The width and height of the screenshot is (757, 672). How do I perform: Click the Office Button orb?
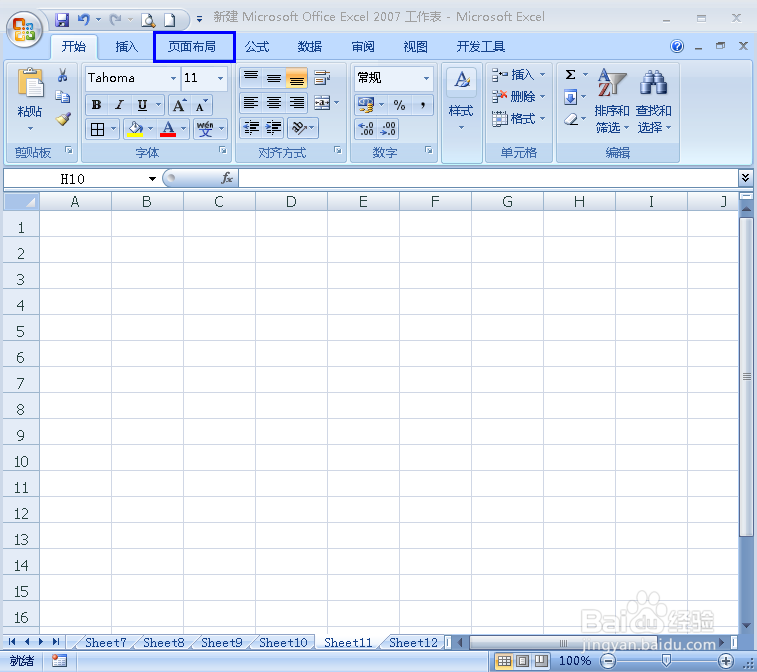pos(25,30)
